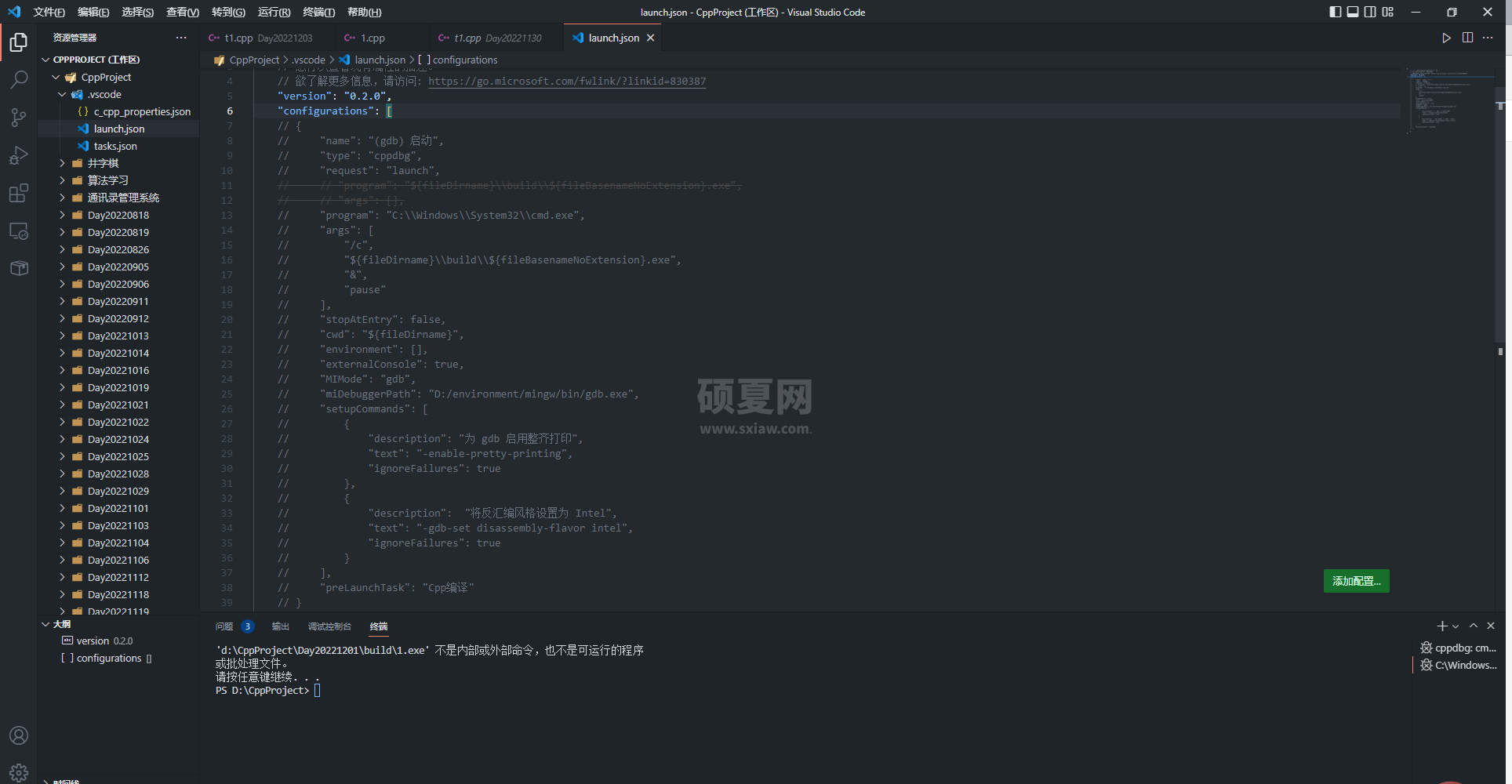Screen dimensions: 1512x784
Task: Click the editor minimap preview
Action: pyautogui.click(x=1450, y=100)
